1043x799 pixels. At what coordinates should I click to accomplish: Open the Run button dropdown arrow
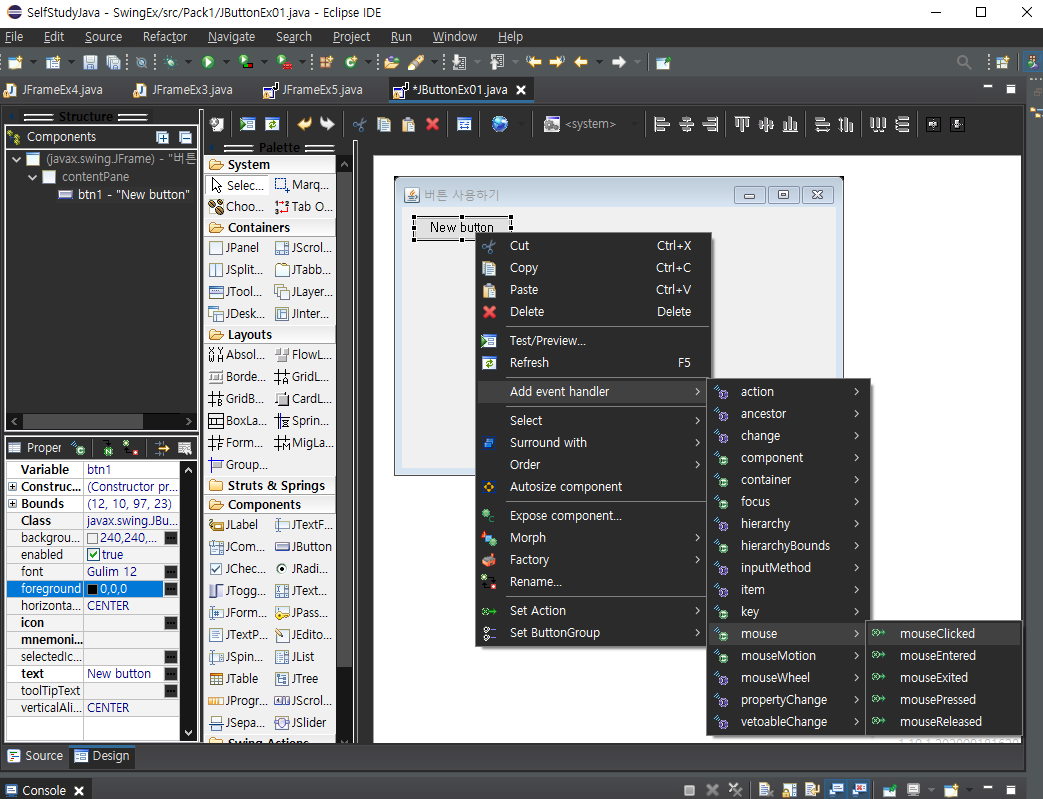click(225, 62)
